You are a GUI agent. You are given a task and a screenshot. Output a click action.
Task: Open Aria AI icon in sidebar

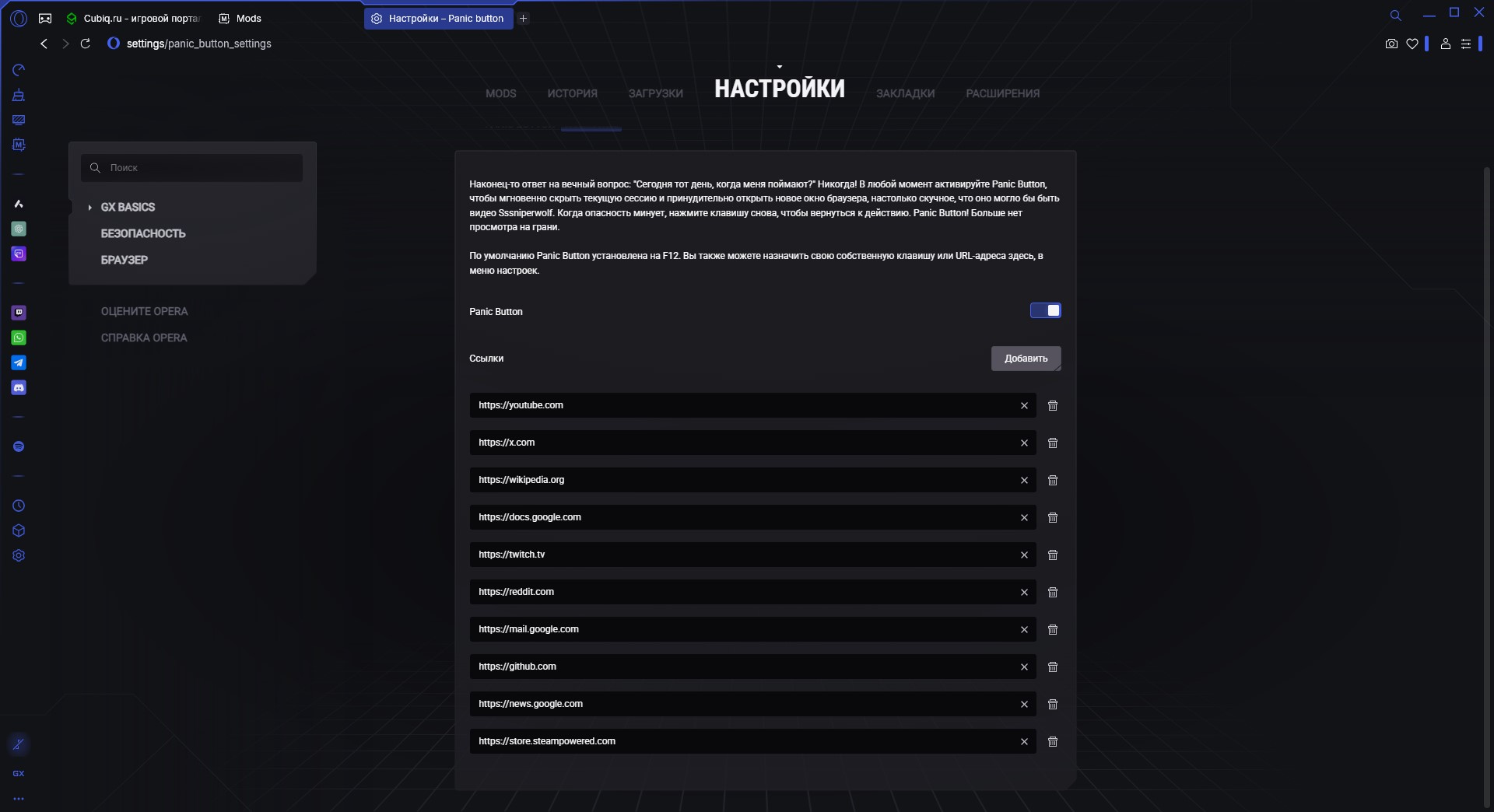pos(19,204)
